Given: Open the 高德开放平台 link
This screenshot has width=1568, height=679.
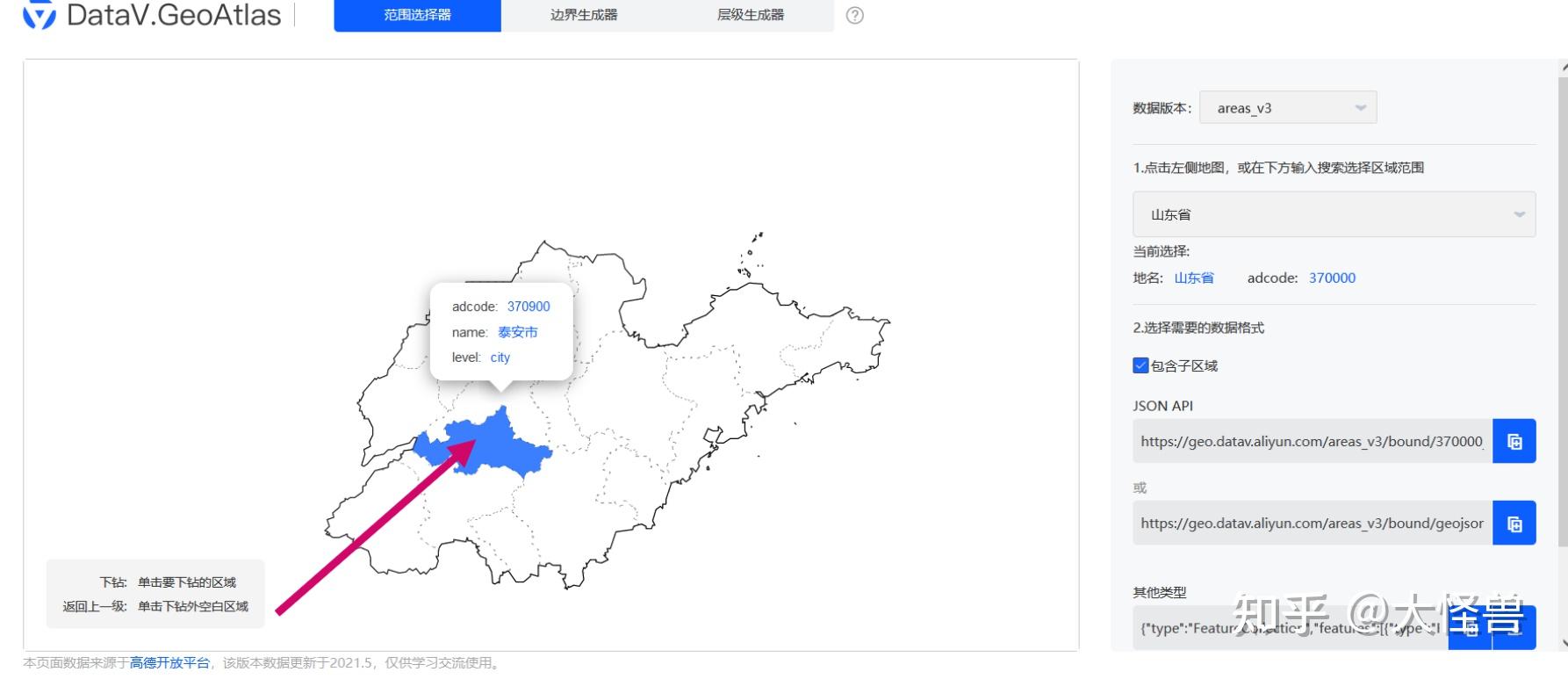Looking at the screenshot, I should pyautogui.click(x=170, y=663).
